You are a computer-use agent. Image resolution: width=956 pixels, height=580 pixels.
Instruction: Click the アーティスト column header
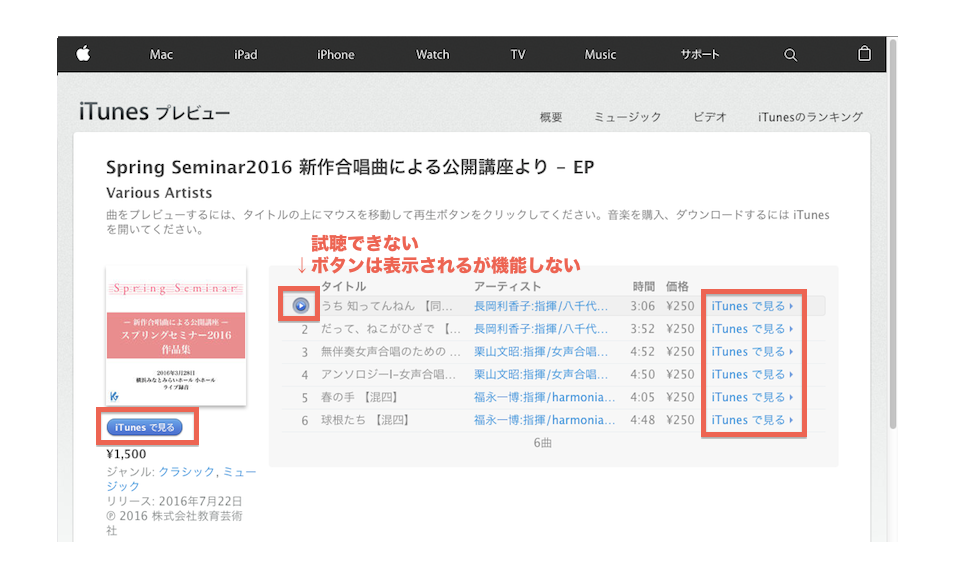pos(507,286)
